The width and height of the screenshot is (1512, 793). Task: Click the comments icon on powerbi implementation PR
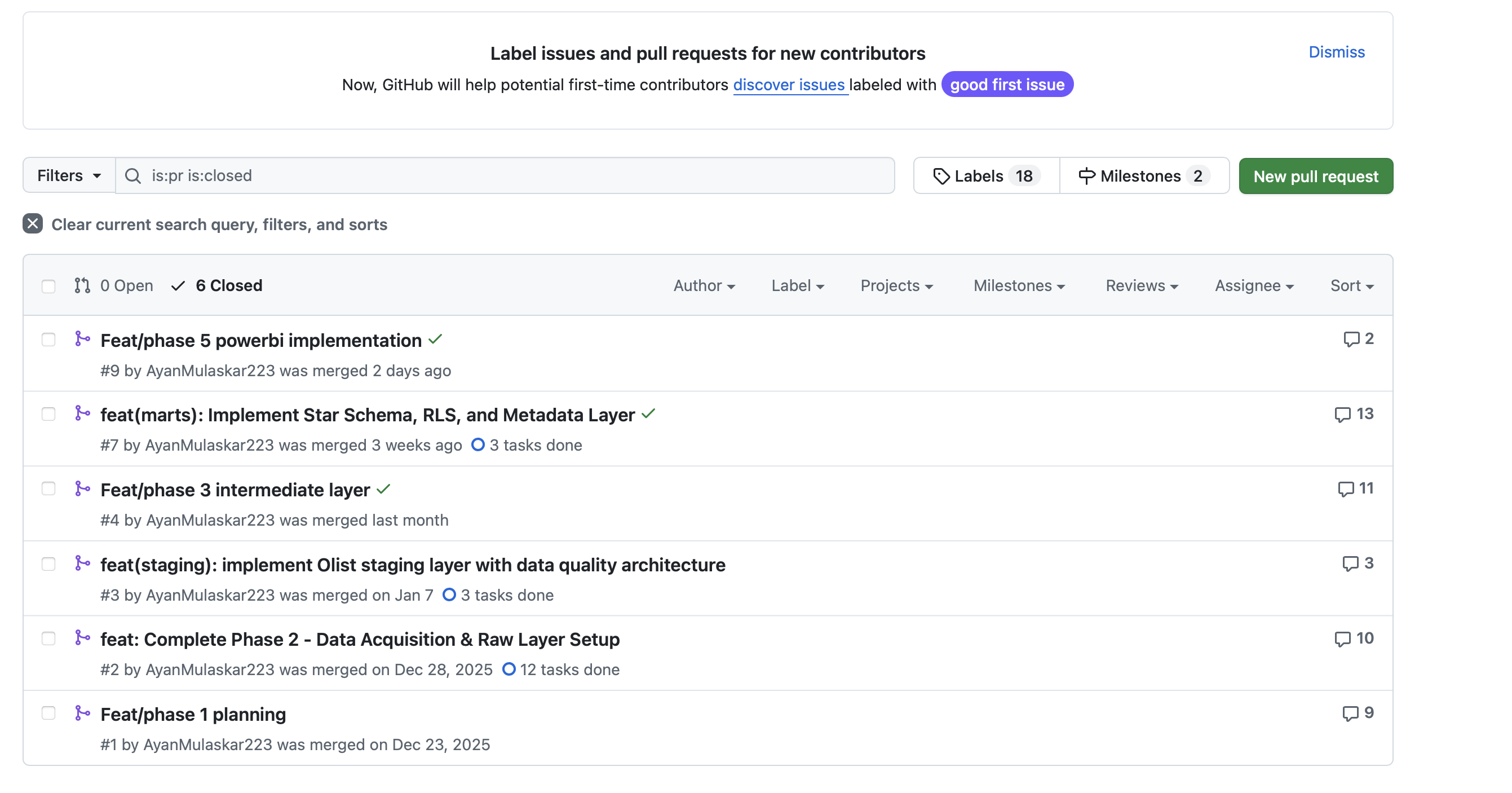(x=1351, y=339)
